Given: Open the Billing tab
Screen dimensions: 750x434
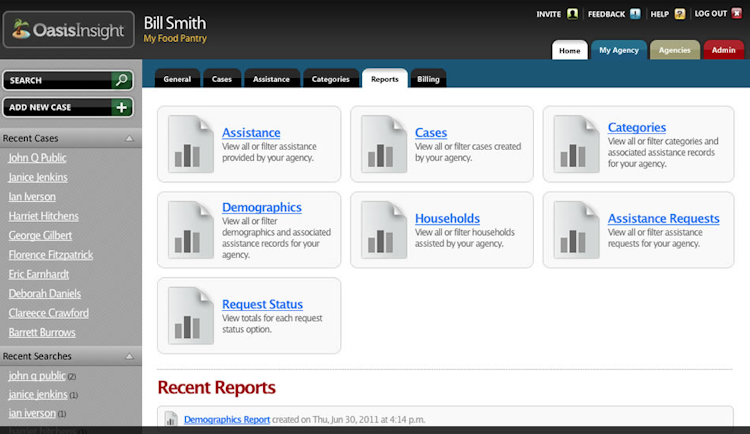Looking at the screenshot, I should (428, 79).
